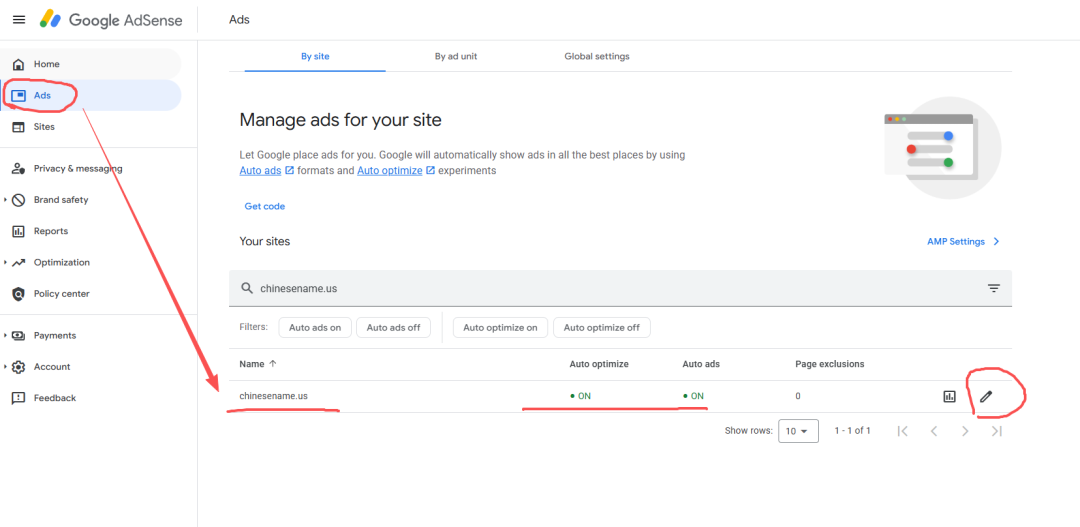
Task: Open the Show rows dropdown
Action: (x=797, y=431)
